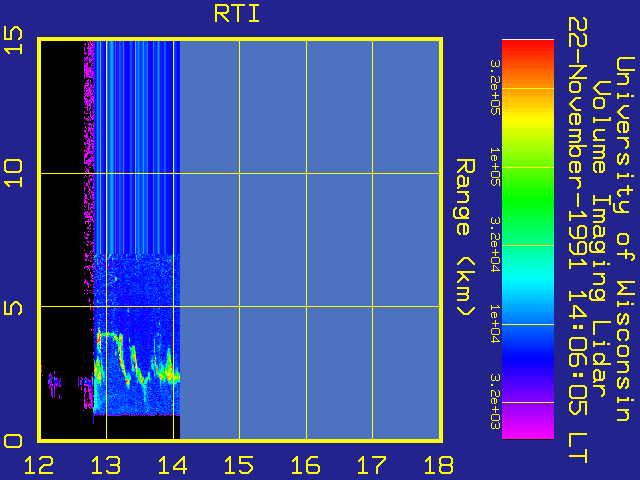
Task: Click the x-axis label 16
Action: tap(306, 465)
